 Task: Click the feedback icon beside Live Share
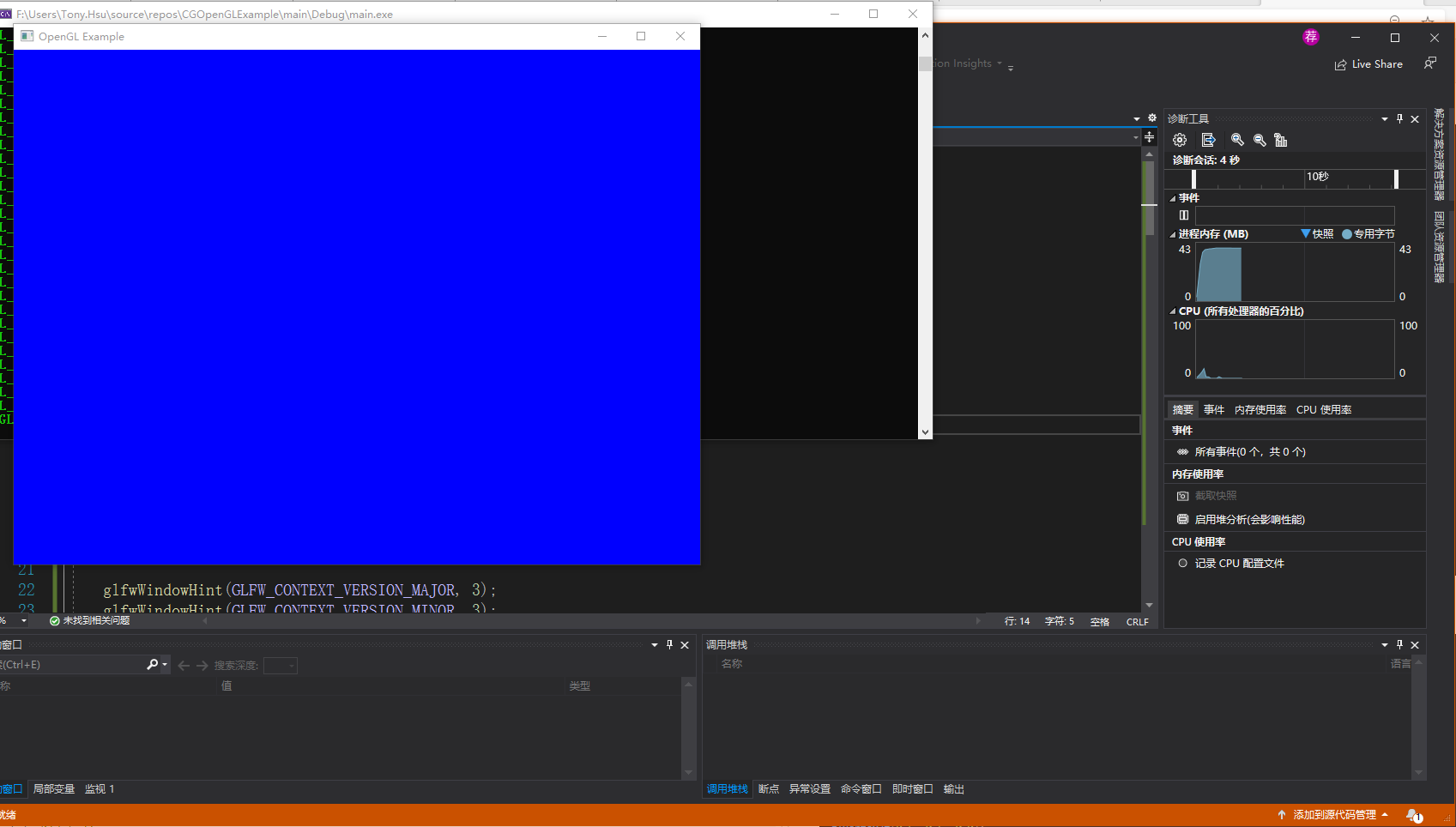pos(1430,63)
